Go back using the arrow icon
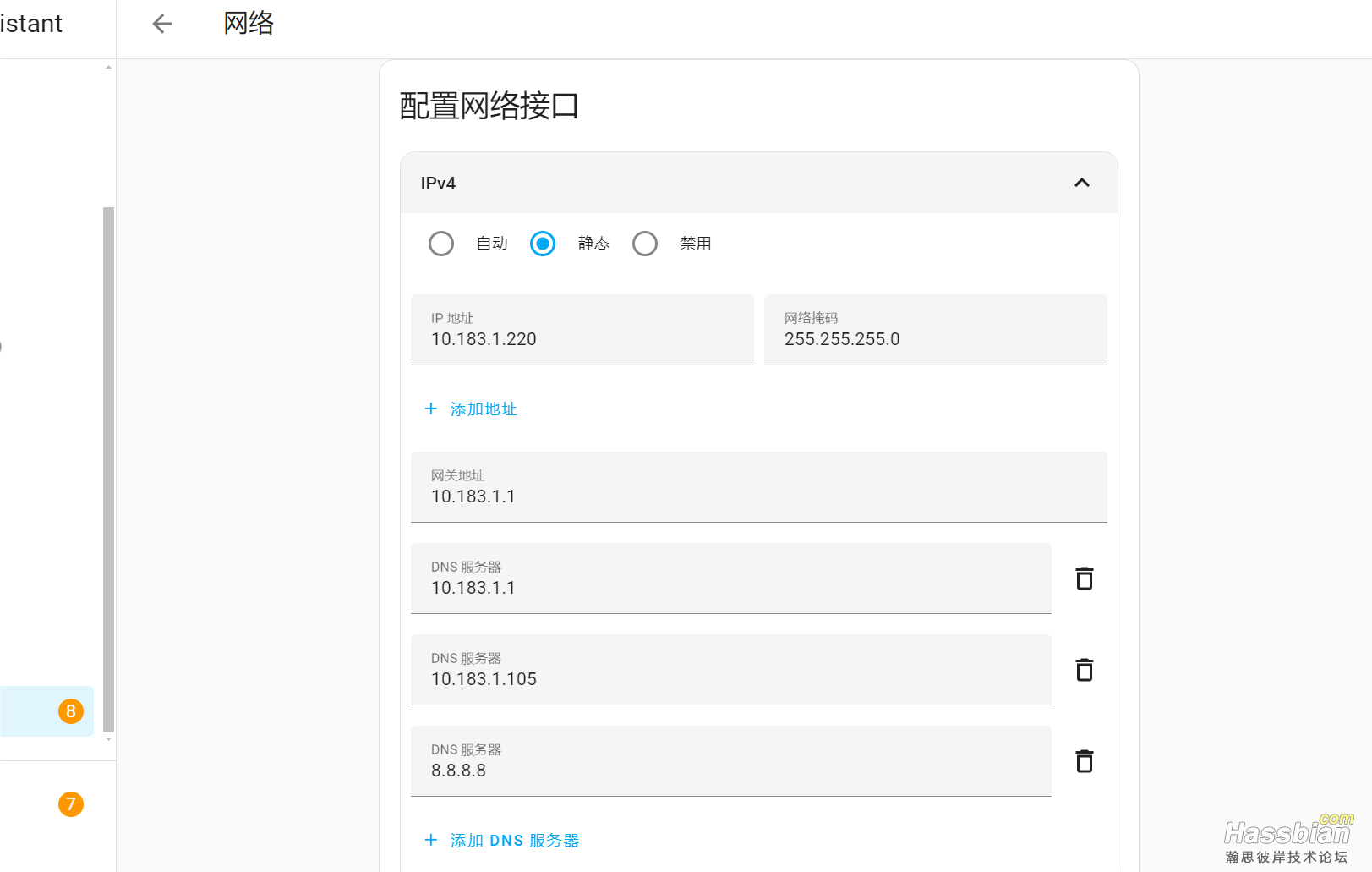The width and height of the screenshot is (1372, 872). coord(162,24)
